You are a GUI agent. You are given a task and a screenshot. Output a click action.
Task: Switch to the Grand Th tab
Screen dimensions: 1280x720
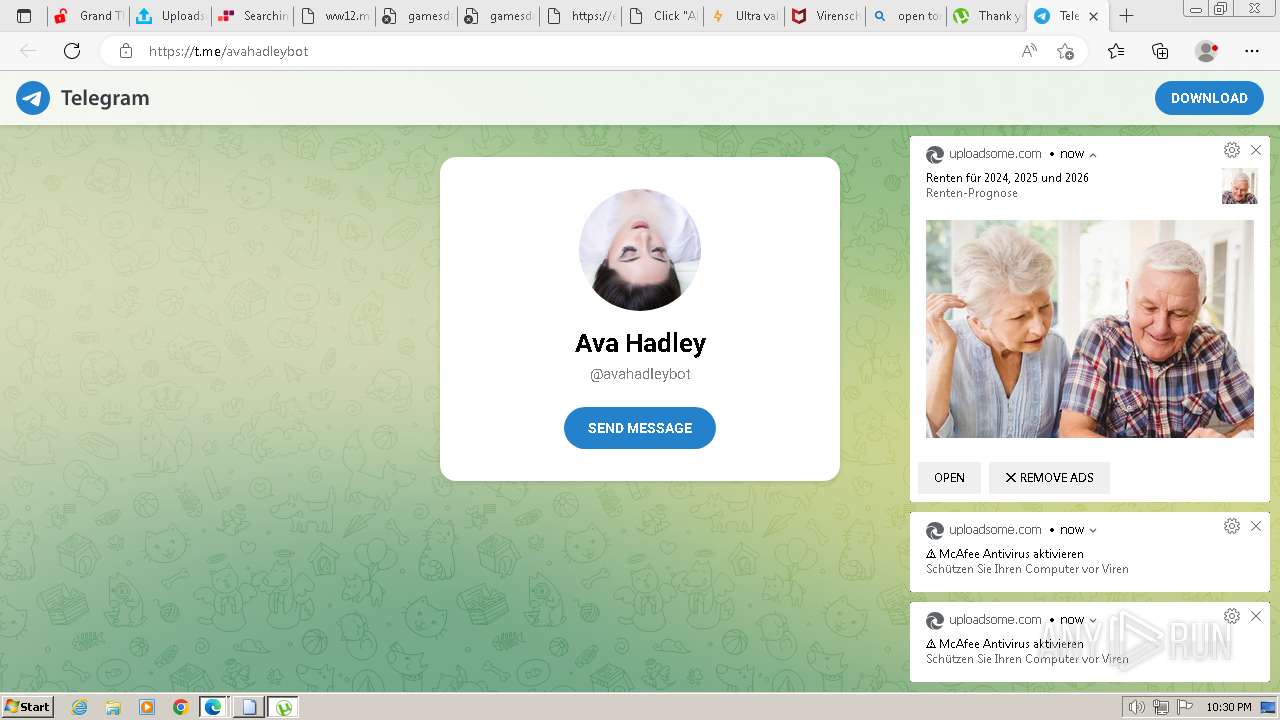pos(88,16)
